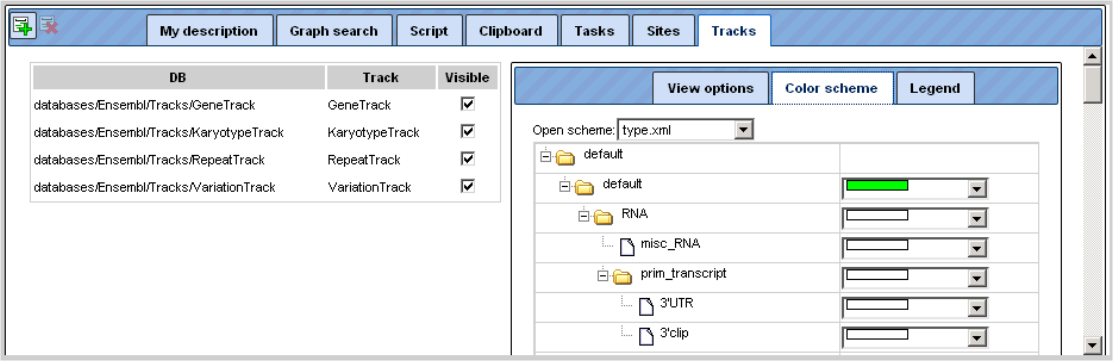Open color dropdown arrow for nested default
The image size is (1113, 361).
point(977,188)
